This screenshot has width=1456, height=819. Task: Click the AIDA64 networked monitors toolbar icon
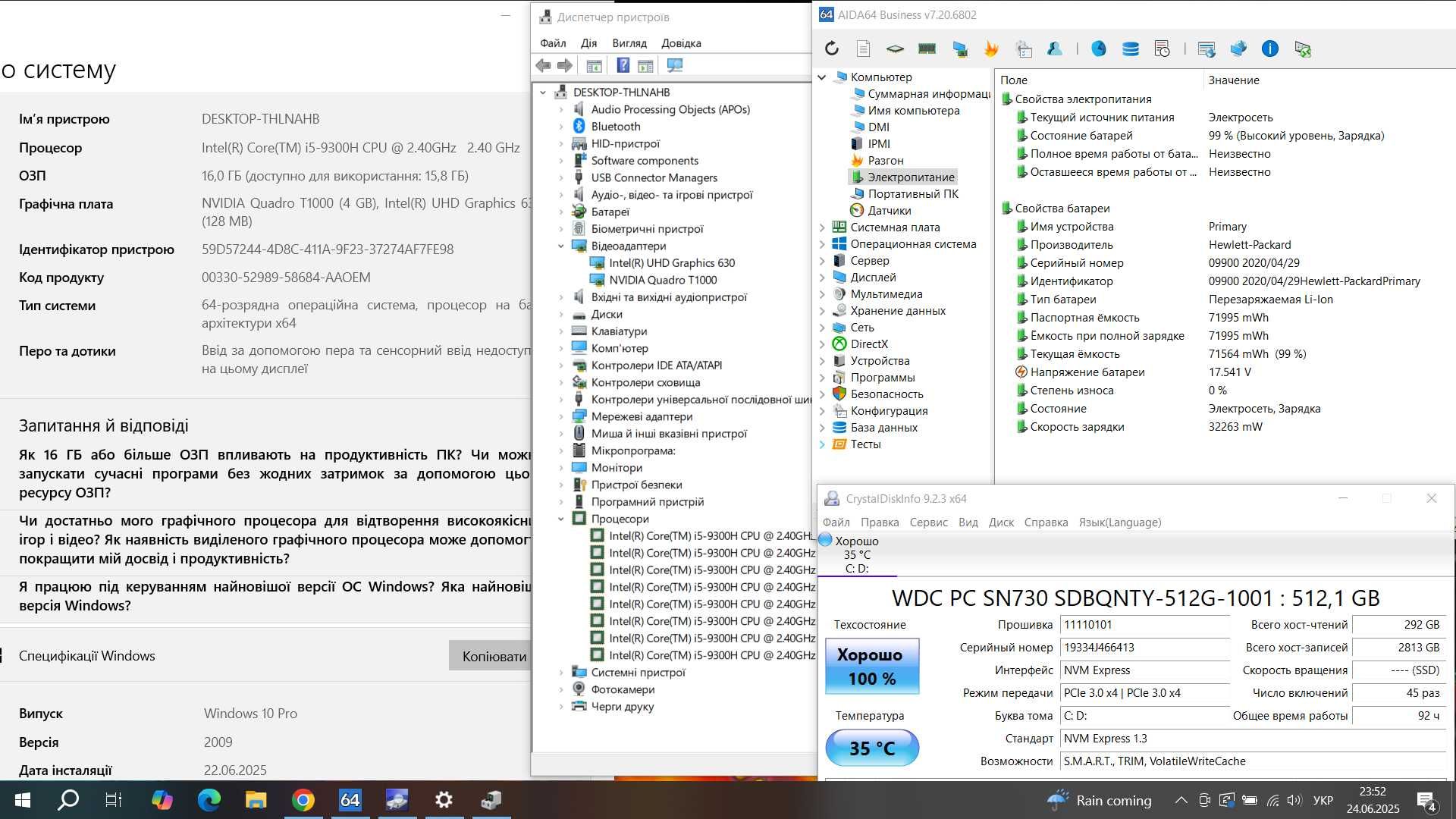point(1238,49)
